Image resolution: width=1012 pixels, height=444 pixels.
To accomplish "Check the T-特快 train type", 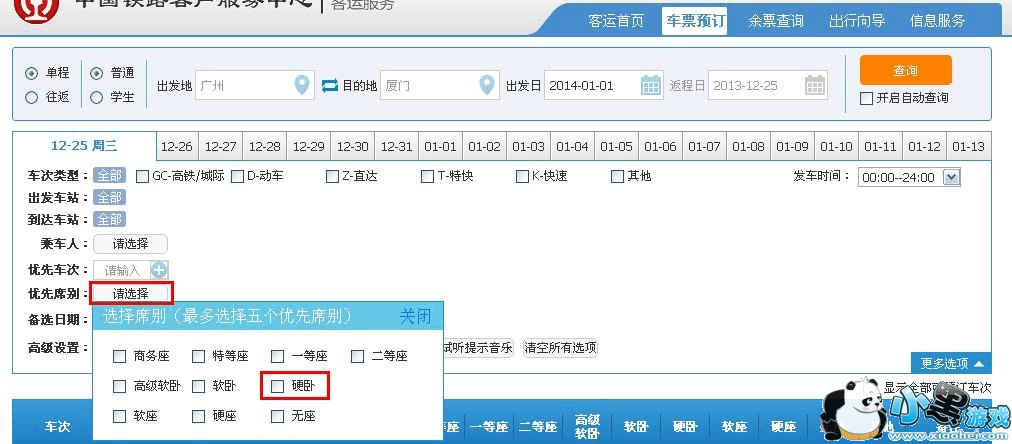I will point(427,176).
